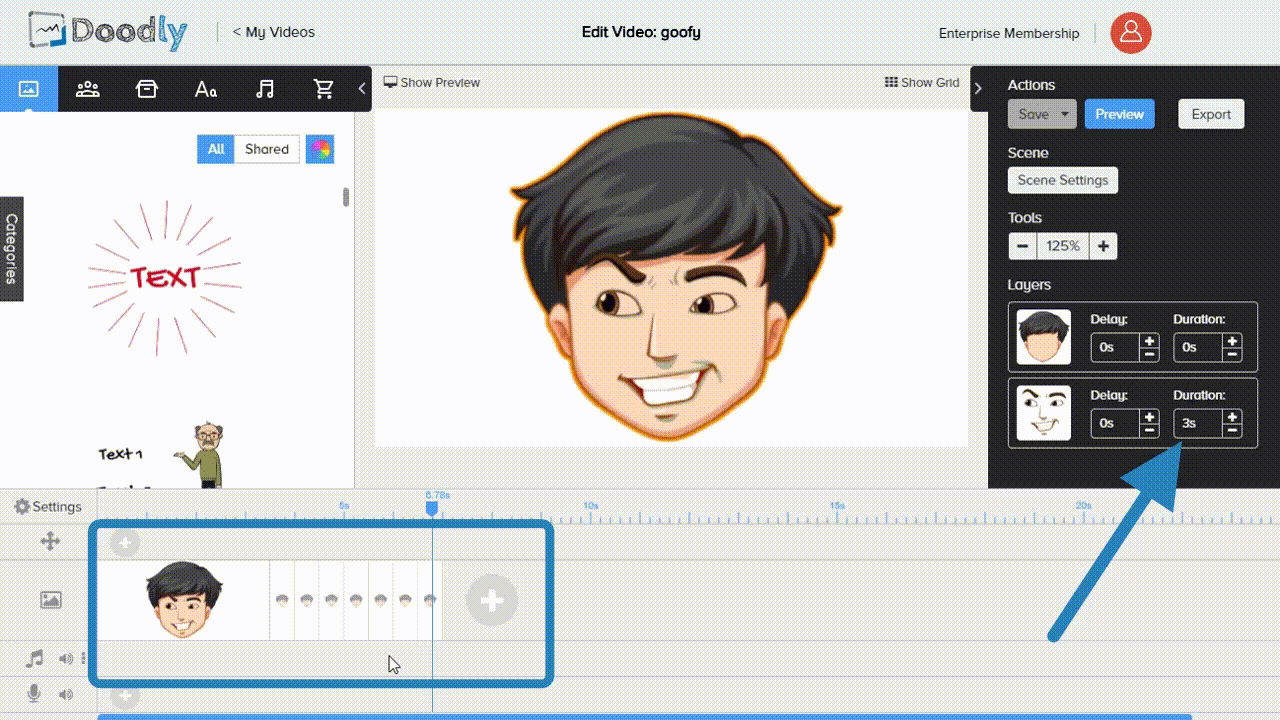
Task: Click the color wheel filter icon
Action: click(x=320, y=149)
